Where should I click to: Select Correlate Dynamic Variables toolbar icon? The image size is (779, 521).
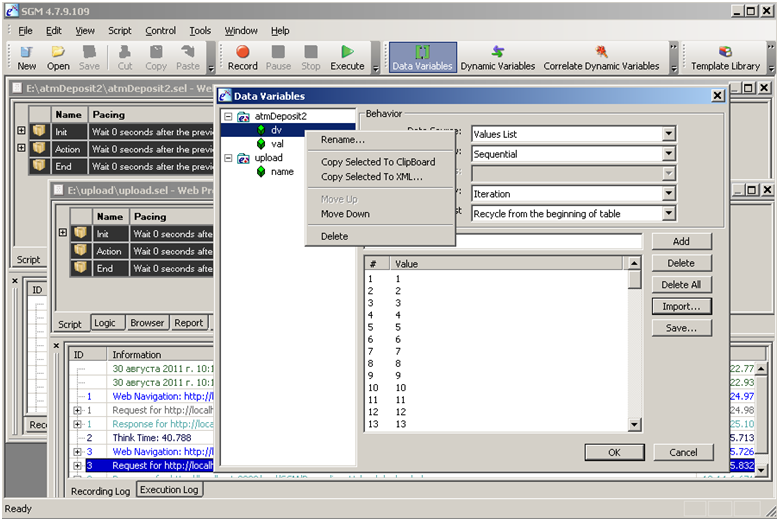(601, 57)
